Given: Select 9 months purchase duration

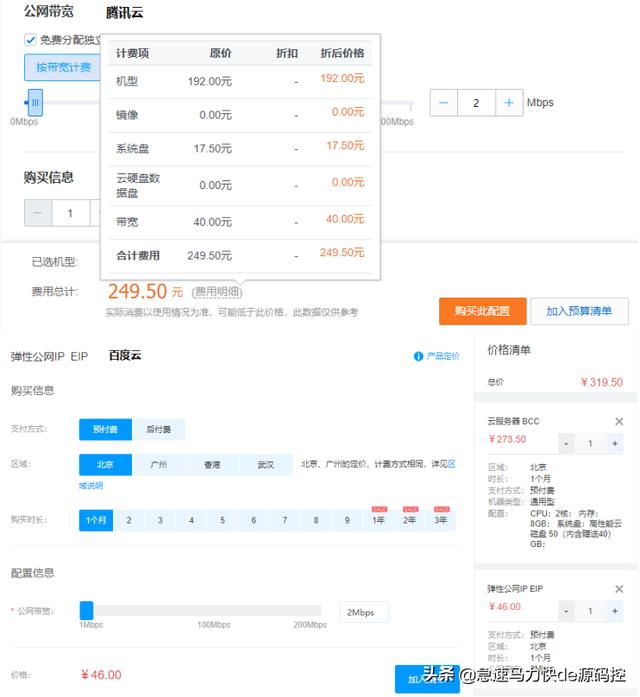Looking at the screenshot, I should (347, 520).
